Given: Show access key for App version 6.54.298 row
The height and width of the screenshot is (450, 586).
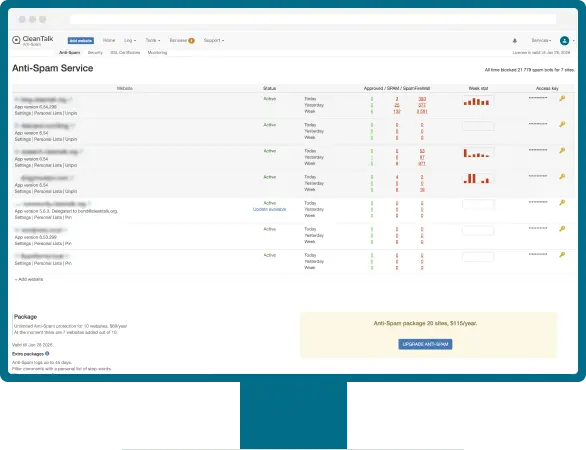Looking at the screenshot, I should tap(562, 98).
